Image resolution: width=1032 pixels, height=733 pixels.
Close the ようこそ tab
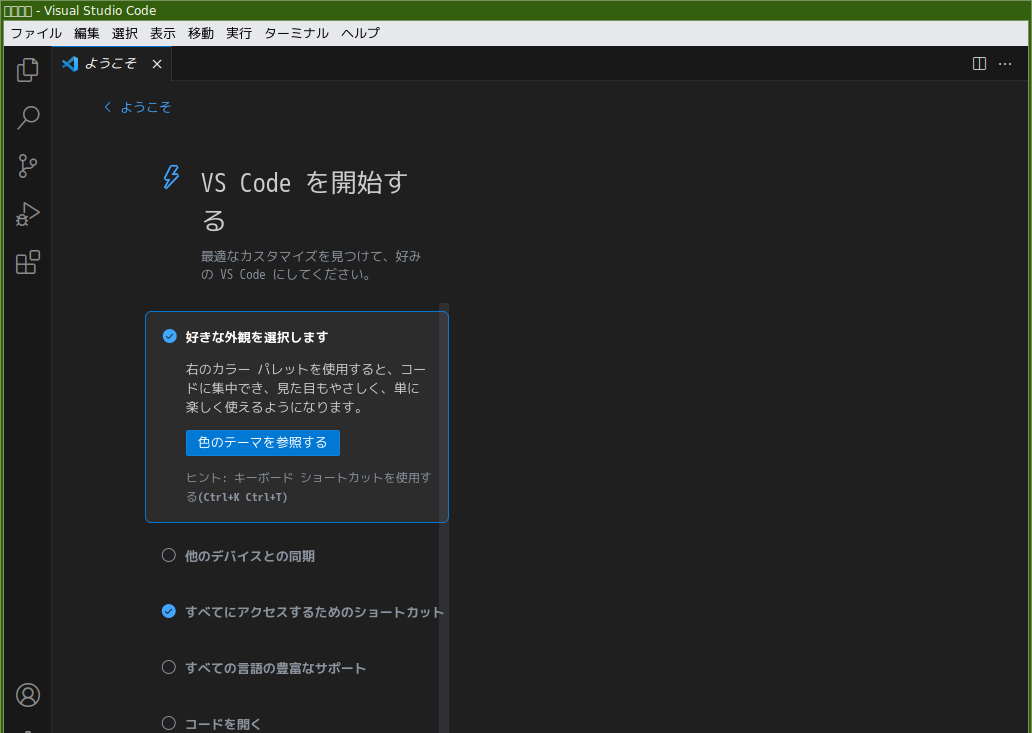(x=157, y=64)
